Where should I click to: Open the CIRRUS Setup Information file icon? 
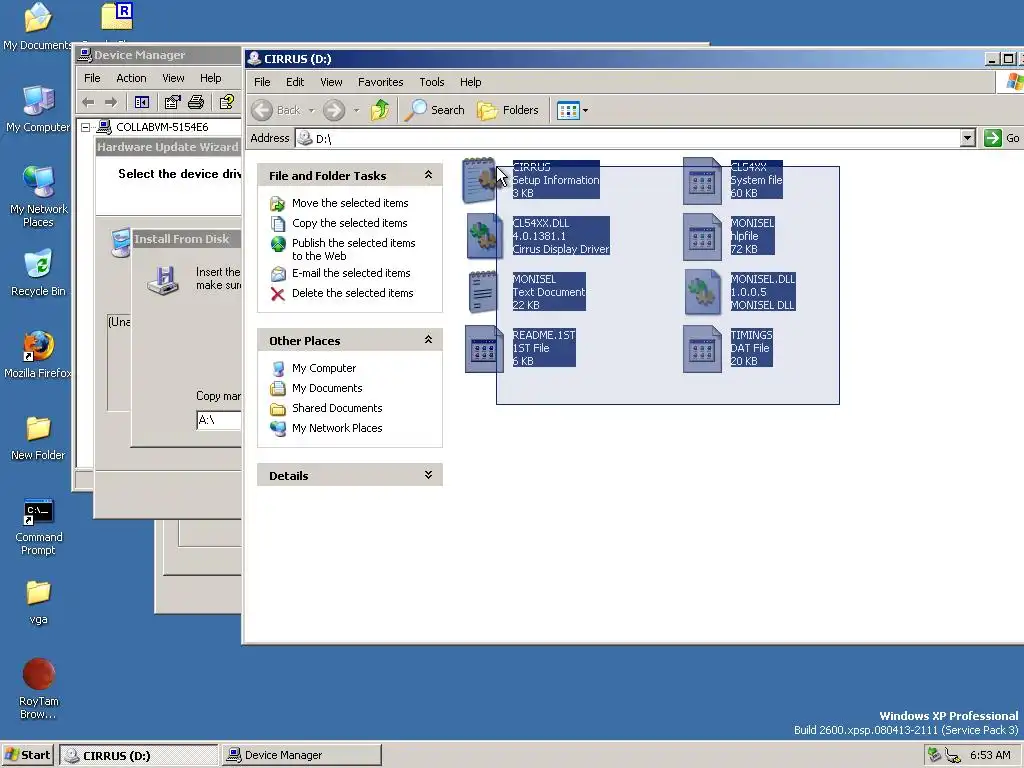click(x=481, y=180)
